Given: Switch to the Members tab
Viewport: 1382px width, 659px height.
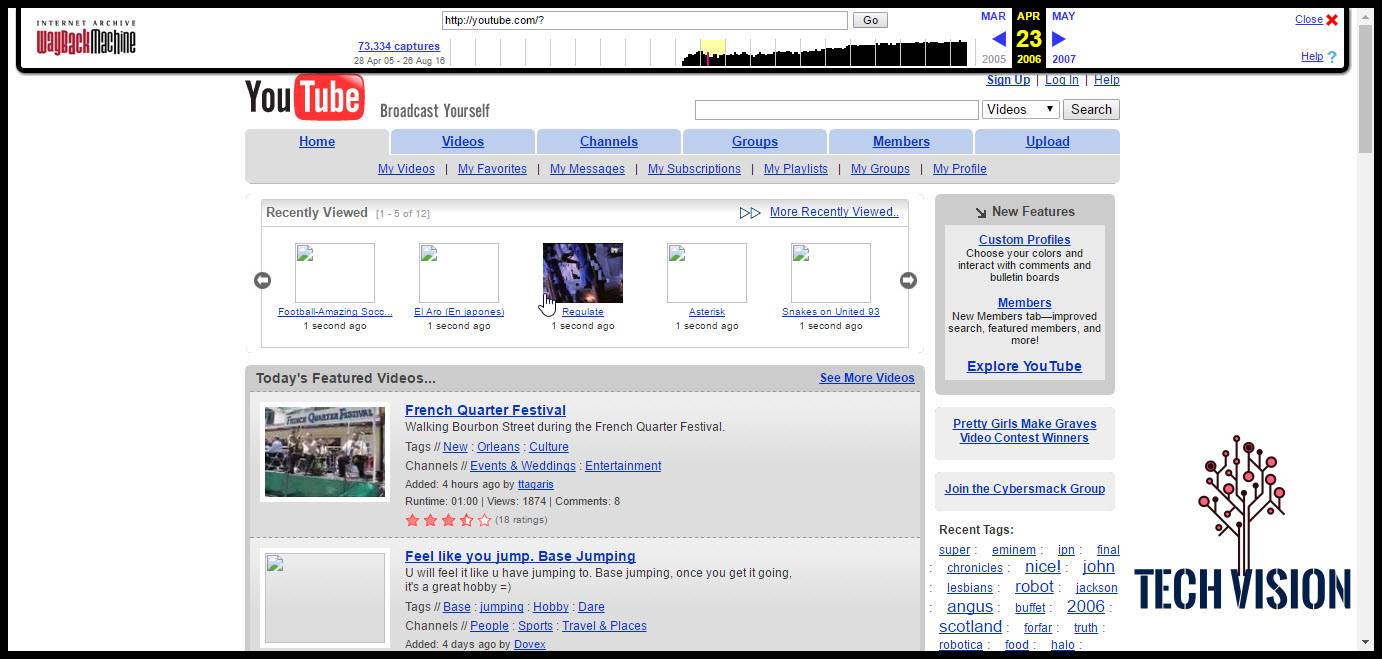Looking at the screenshot, I should (x=901, y=142).
